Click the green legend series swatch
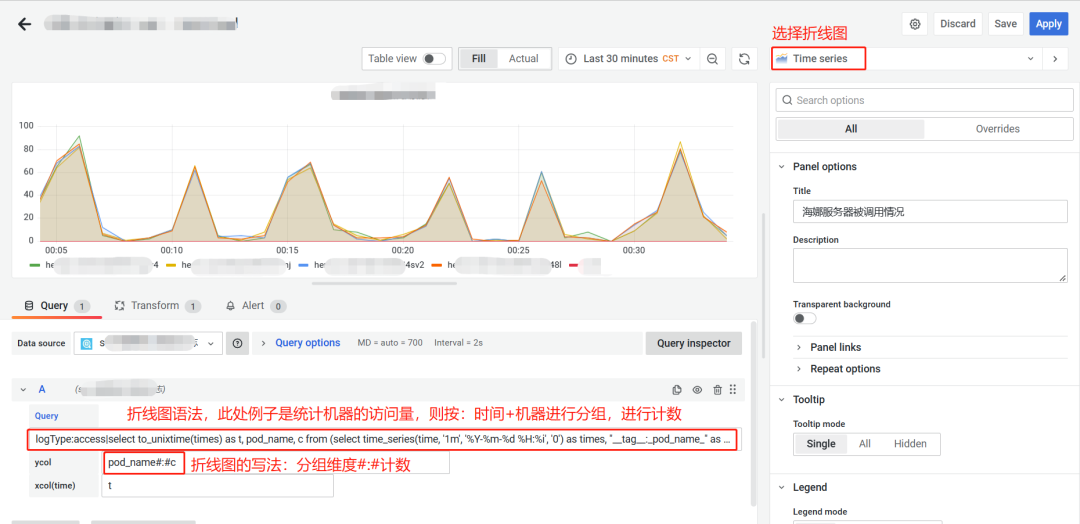Viewport: 1080px width, 524px height. click(35, 264)
